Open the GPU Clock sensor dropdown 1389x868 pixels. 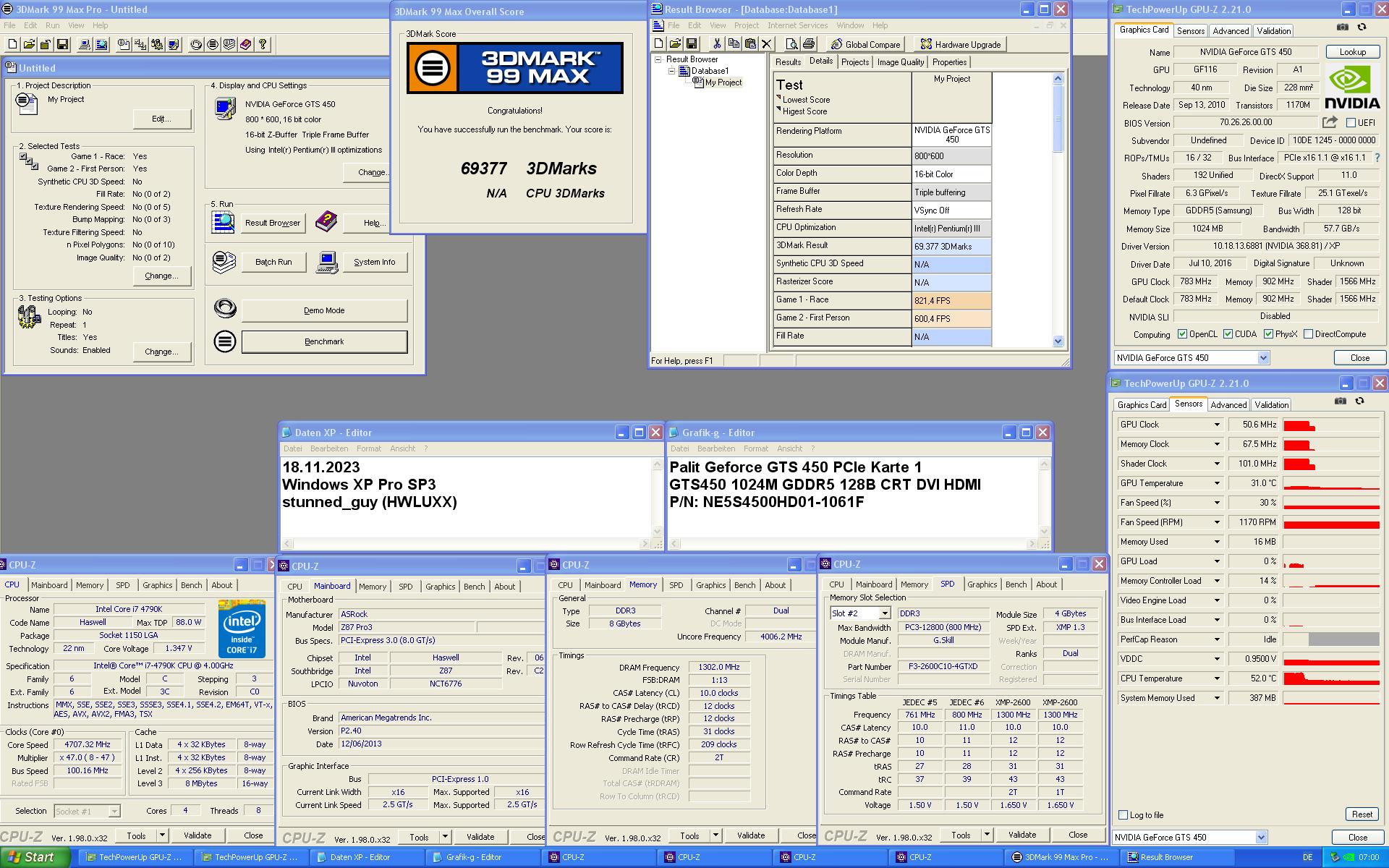[1217, 425]
